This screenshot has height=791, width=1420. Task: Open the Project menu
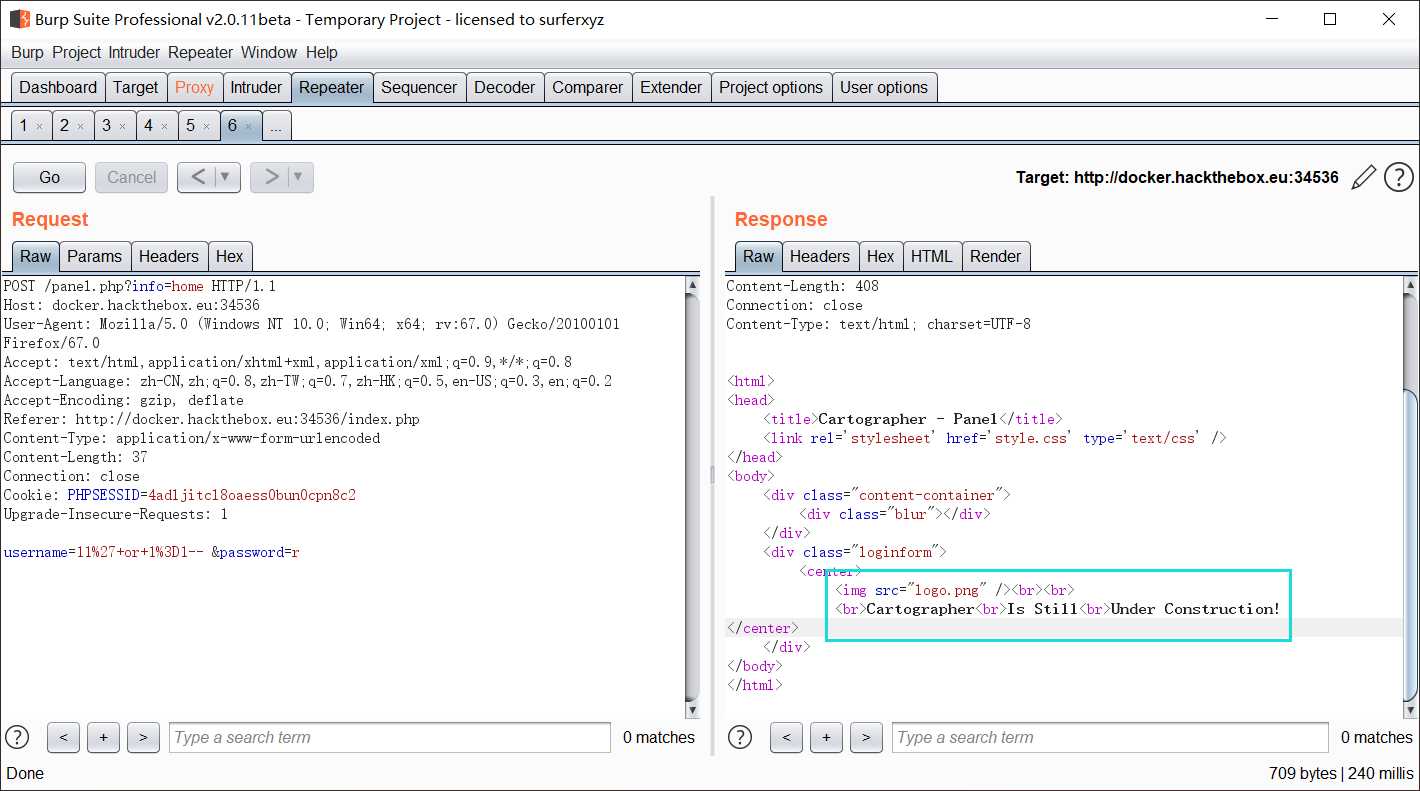[x=77, y=52]
